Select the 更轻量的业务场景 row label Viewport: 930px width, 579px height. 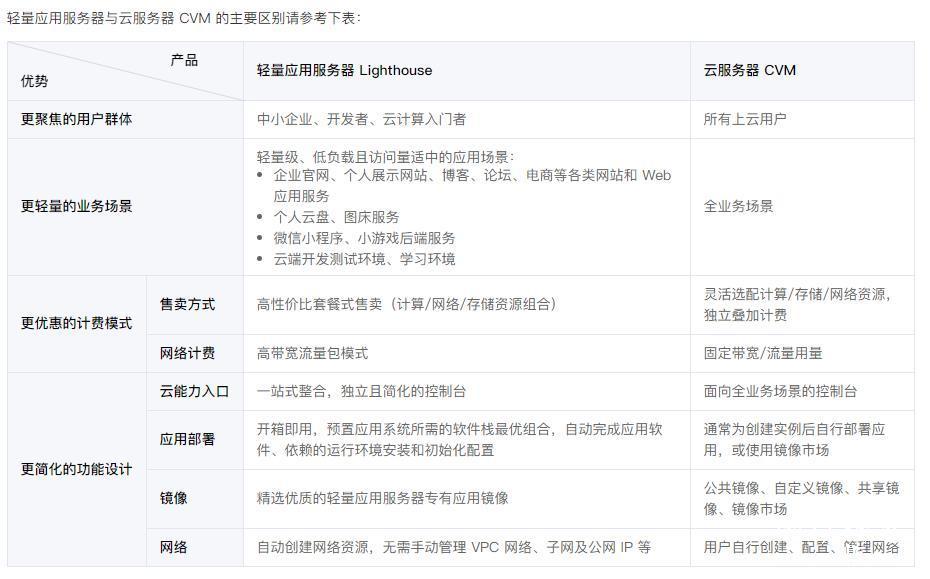[77, 206]
